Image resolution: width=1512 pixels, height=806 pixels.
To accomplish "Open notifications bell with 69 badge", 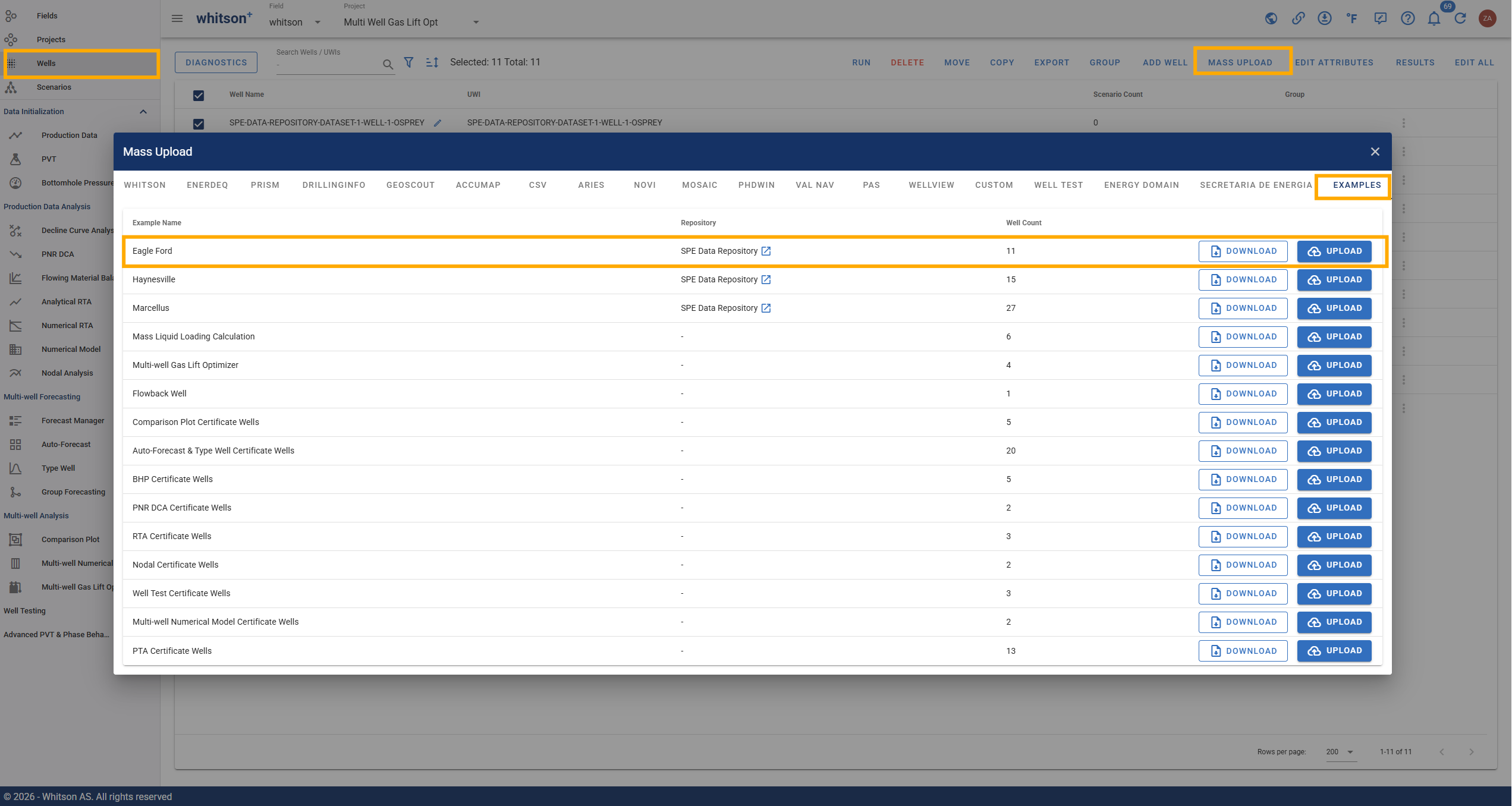I will click(1434, 18).
